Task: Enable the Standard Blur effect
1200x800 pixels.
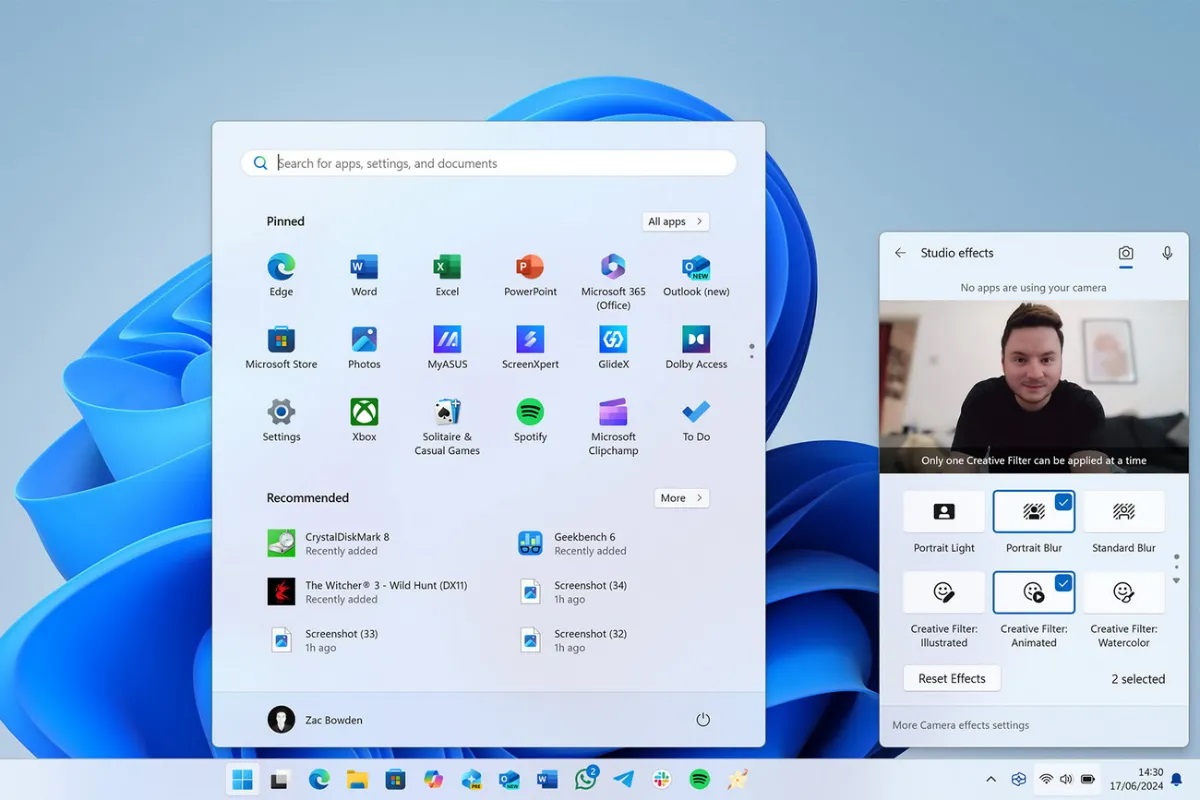Action: 1124,511
